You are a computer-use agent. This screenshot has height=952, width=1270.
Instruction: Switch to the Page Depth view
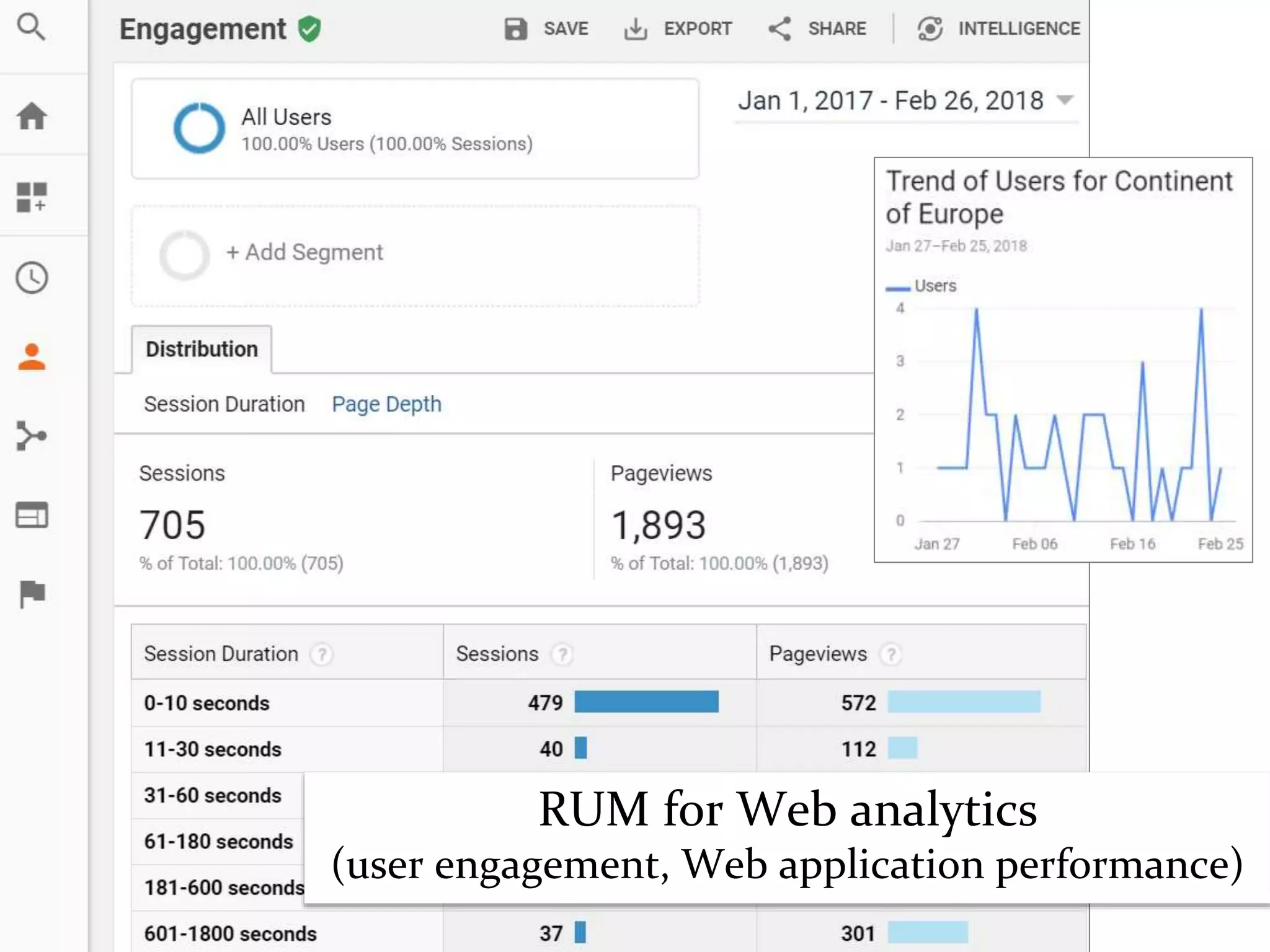[x=386, y=404]
